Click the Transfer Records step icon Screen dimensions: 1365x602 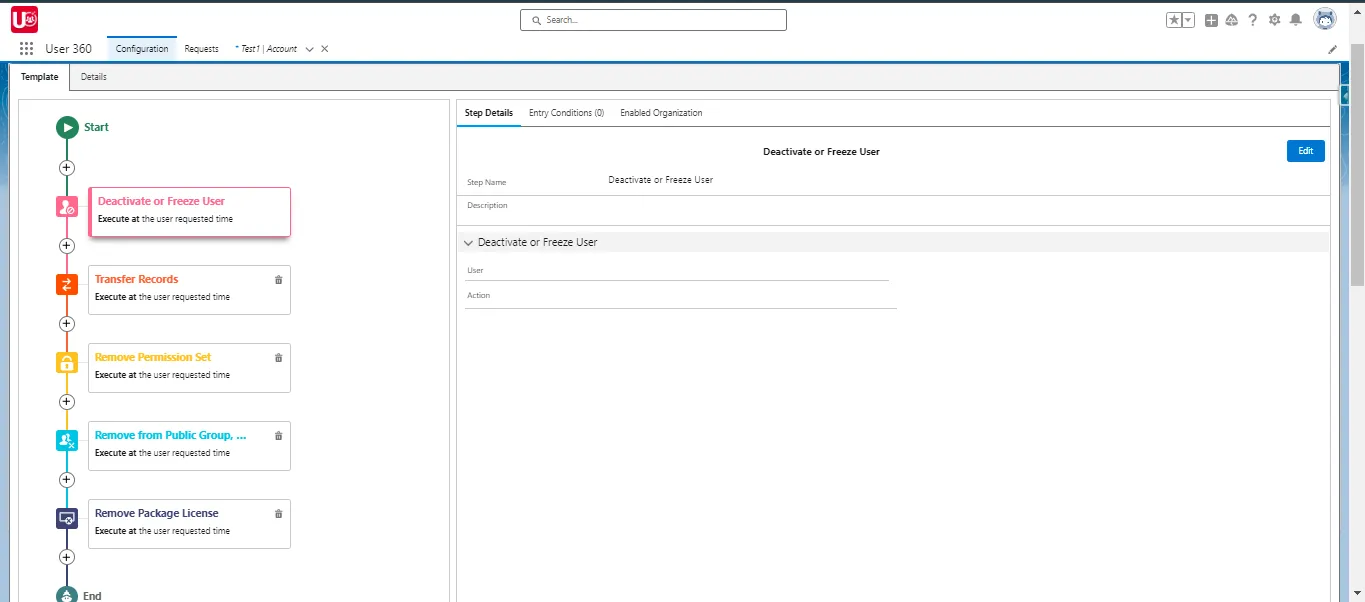coord(66,284)
